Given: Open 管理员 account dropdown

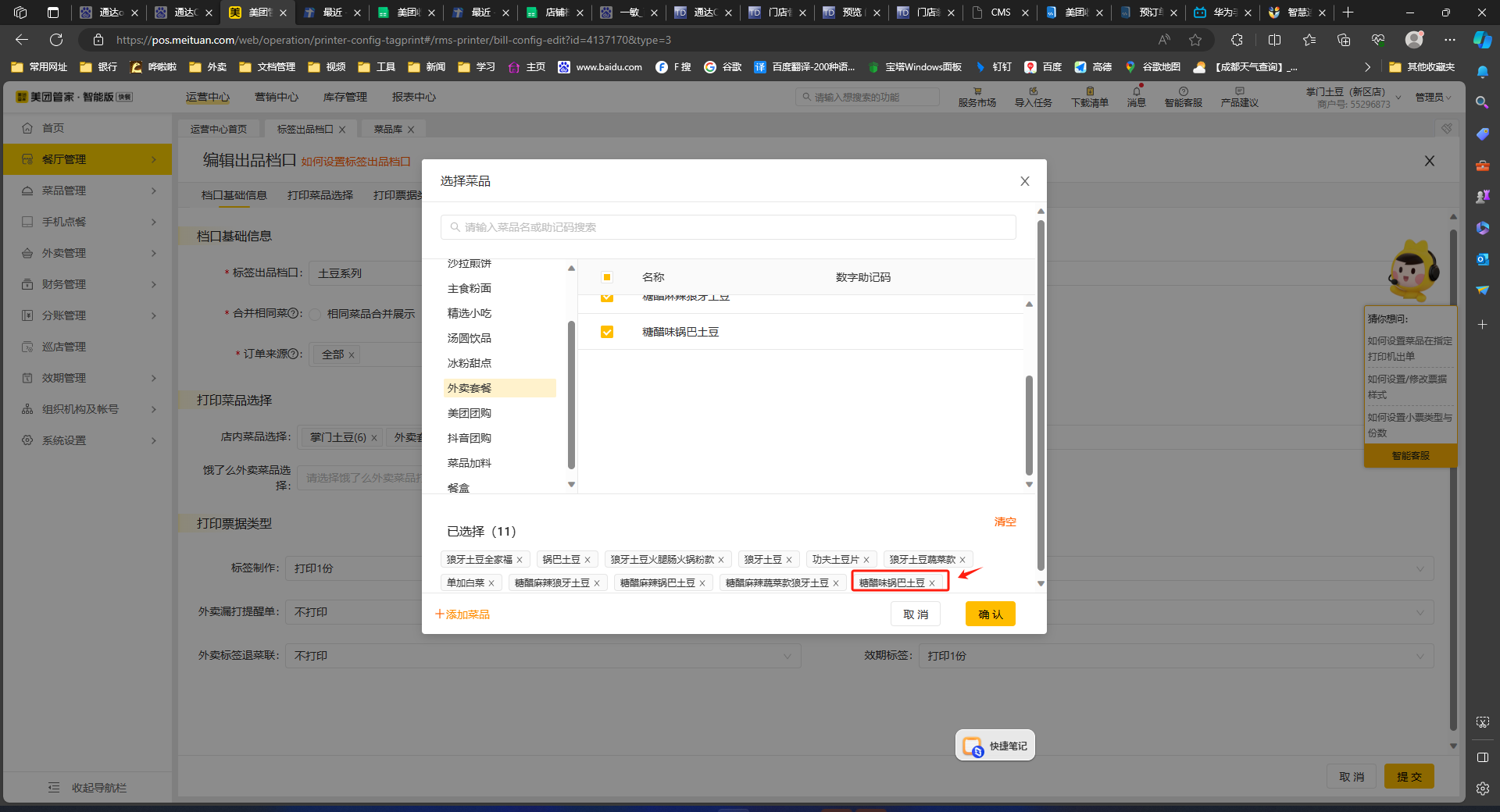Looking at the screenshot, I should click(1433, 97).
